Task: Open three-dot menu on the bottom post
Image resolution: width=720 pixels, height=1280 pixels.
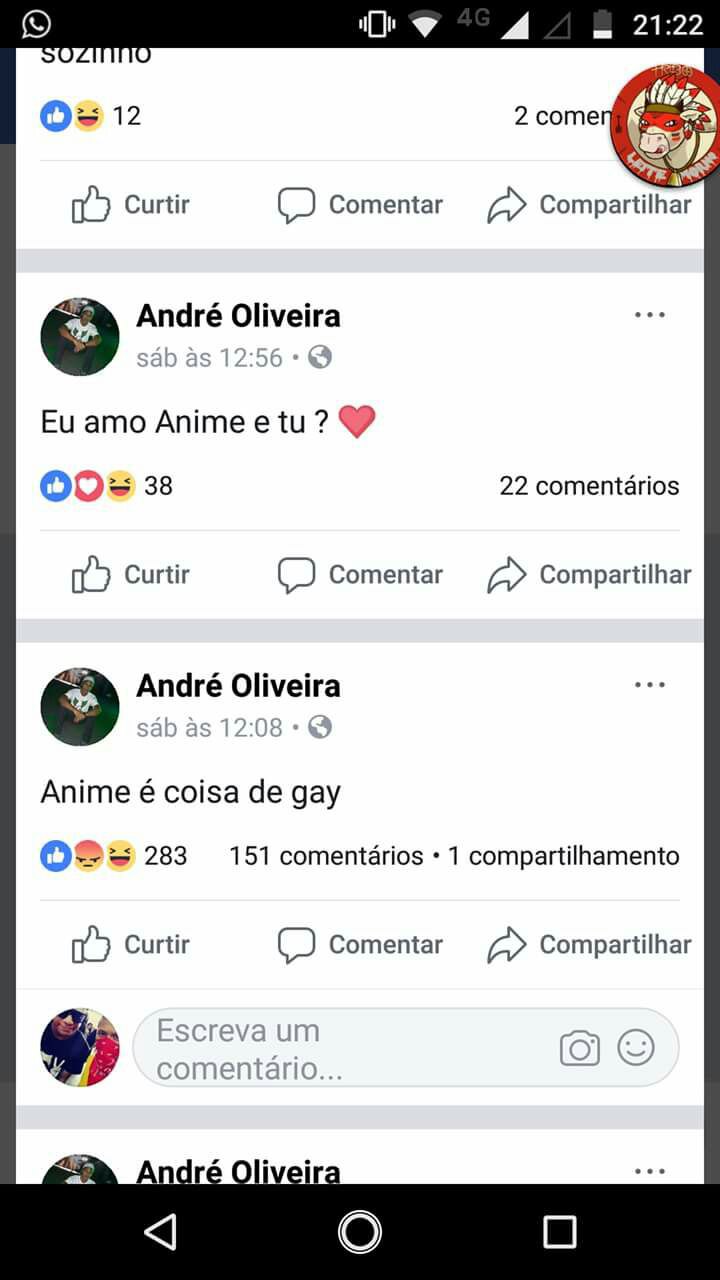Action: (x=650, y=1171)
